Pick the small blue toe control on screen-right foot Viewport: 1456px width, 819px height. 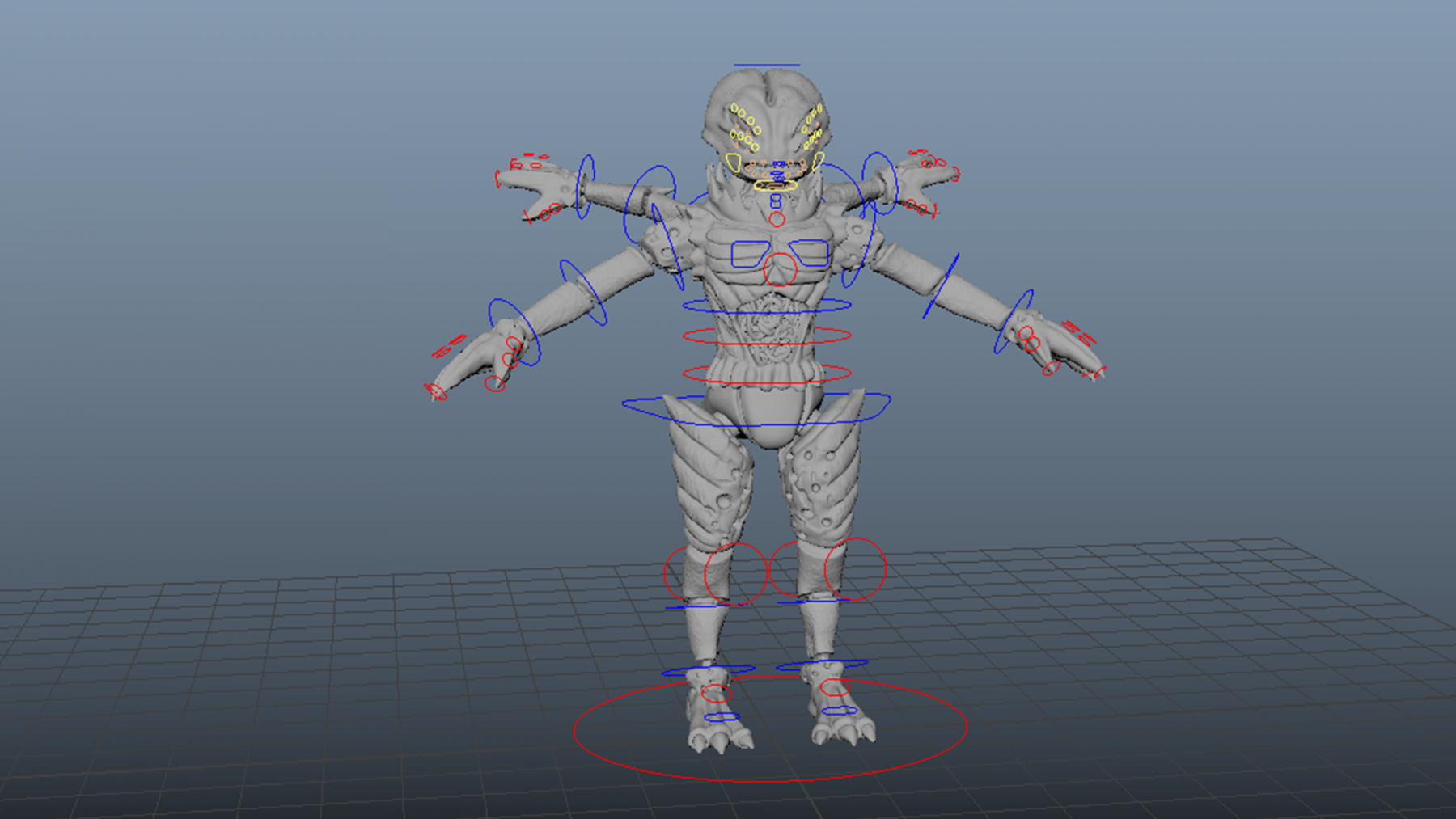point(840,711)
